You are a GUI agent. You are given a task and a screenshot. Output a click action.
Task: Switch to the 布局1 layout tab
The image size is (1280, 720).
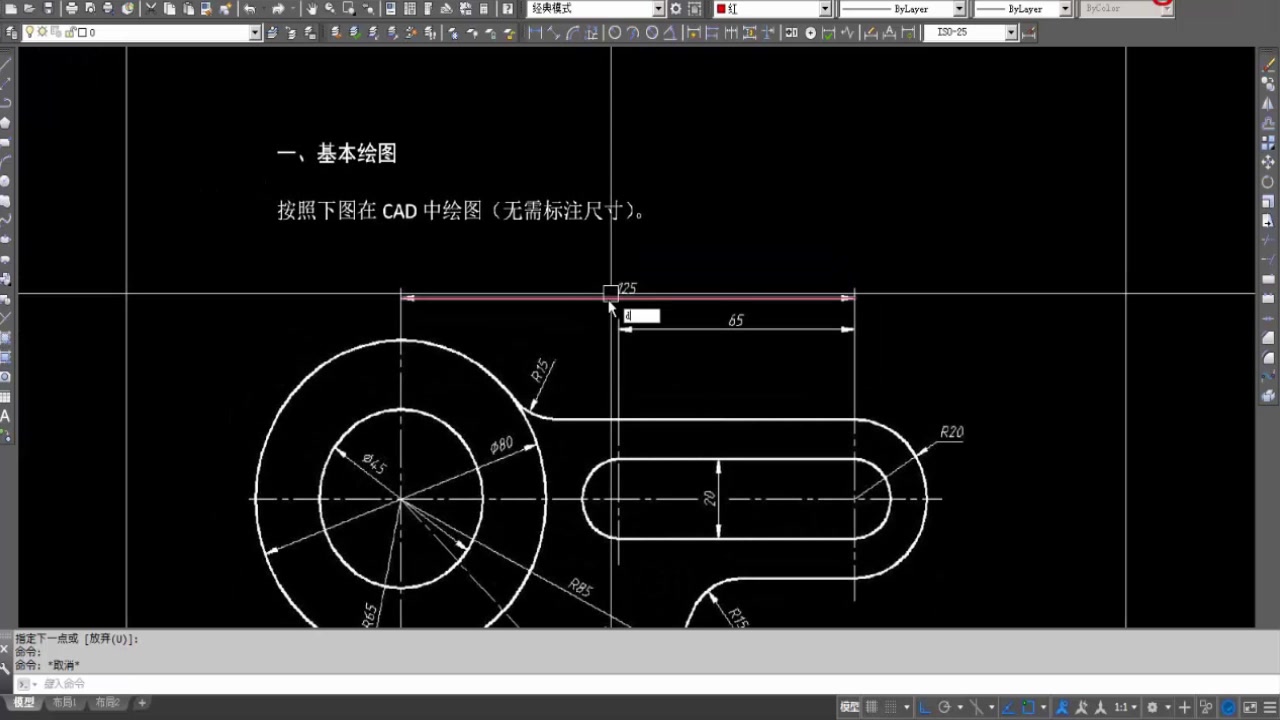[64, 702]
